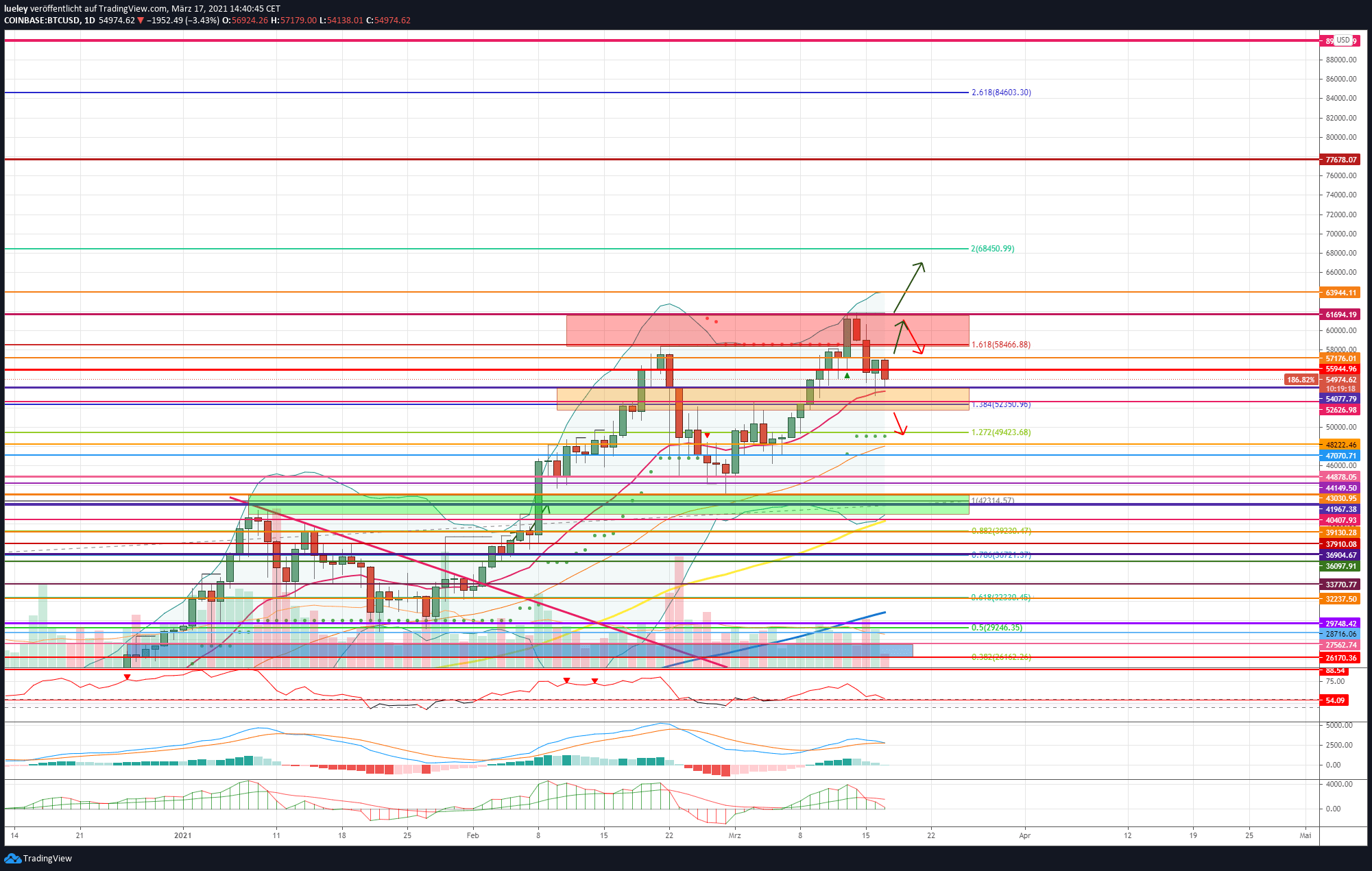This screenshot has width=1372, height=871.
Task: Click the close price C:54974.62 in header
Action: [x=388, y=21]
